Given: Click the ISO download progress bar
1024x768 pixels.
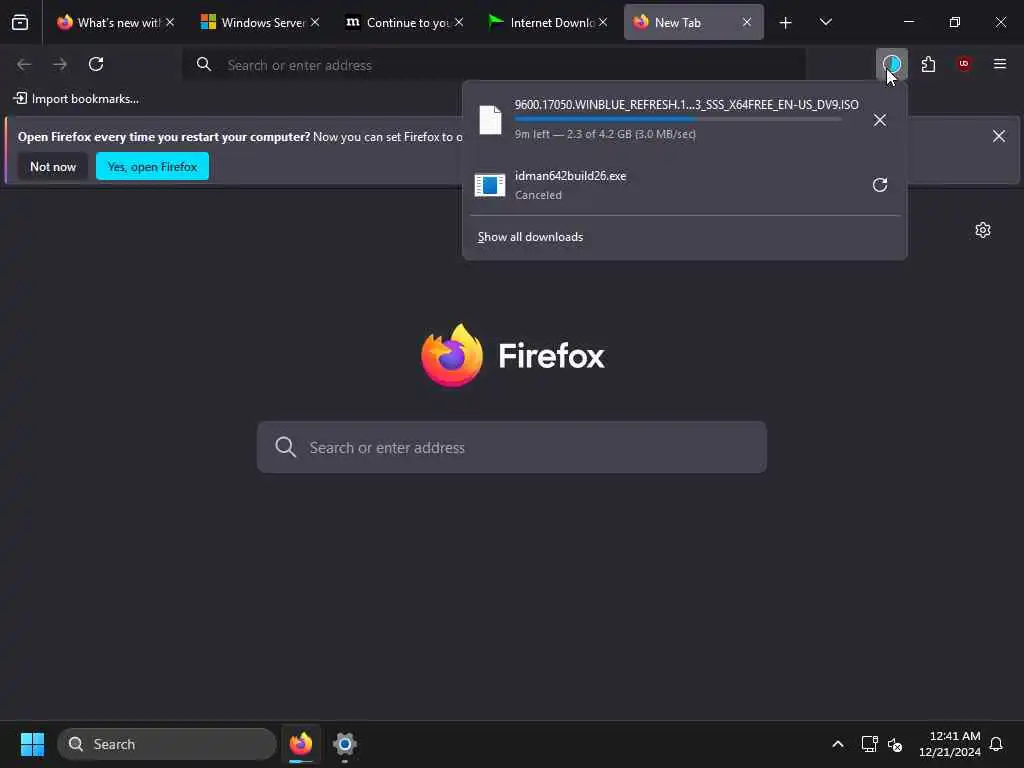Looking at the screenshot, I should coord(678,120).
